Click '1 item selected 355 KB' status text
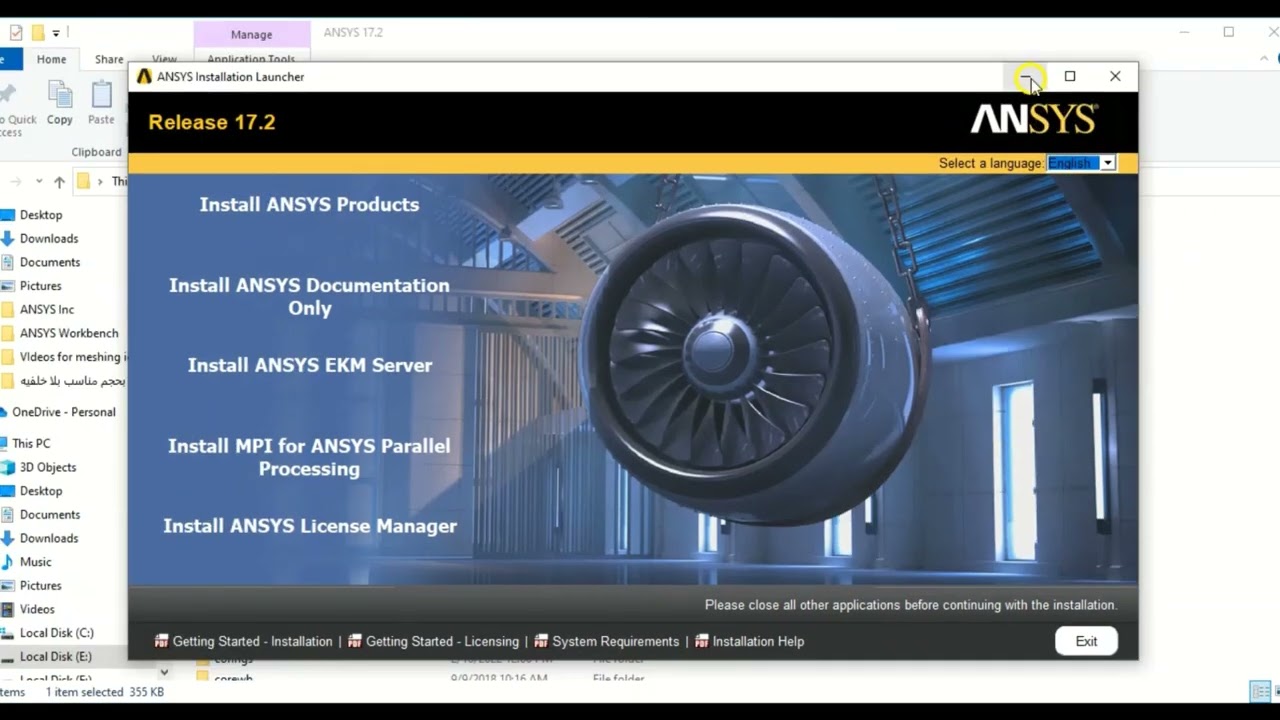 click(x=105, y=692)
